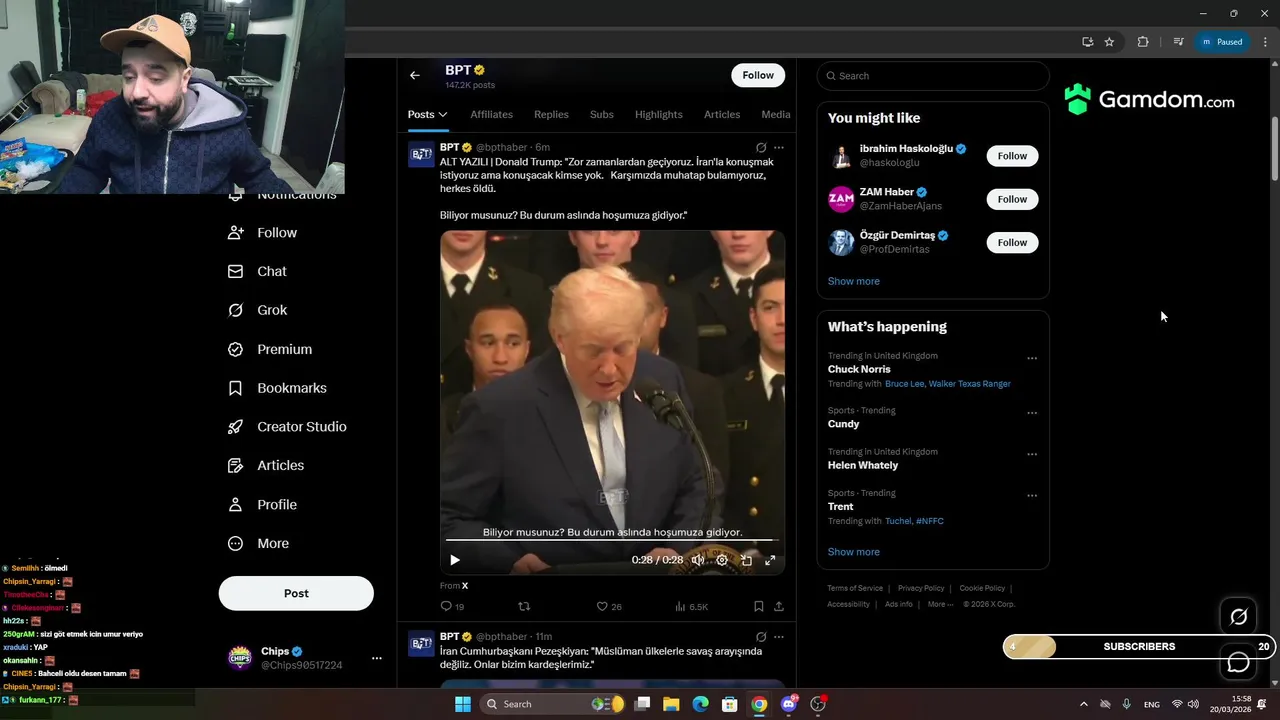Image resolution: width=1280 pixels, height=720 pixels.
Task: Open Privacy Policy link
Action: 921,588
